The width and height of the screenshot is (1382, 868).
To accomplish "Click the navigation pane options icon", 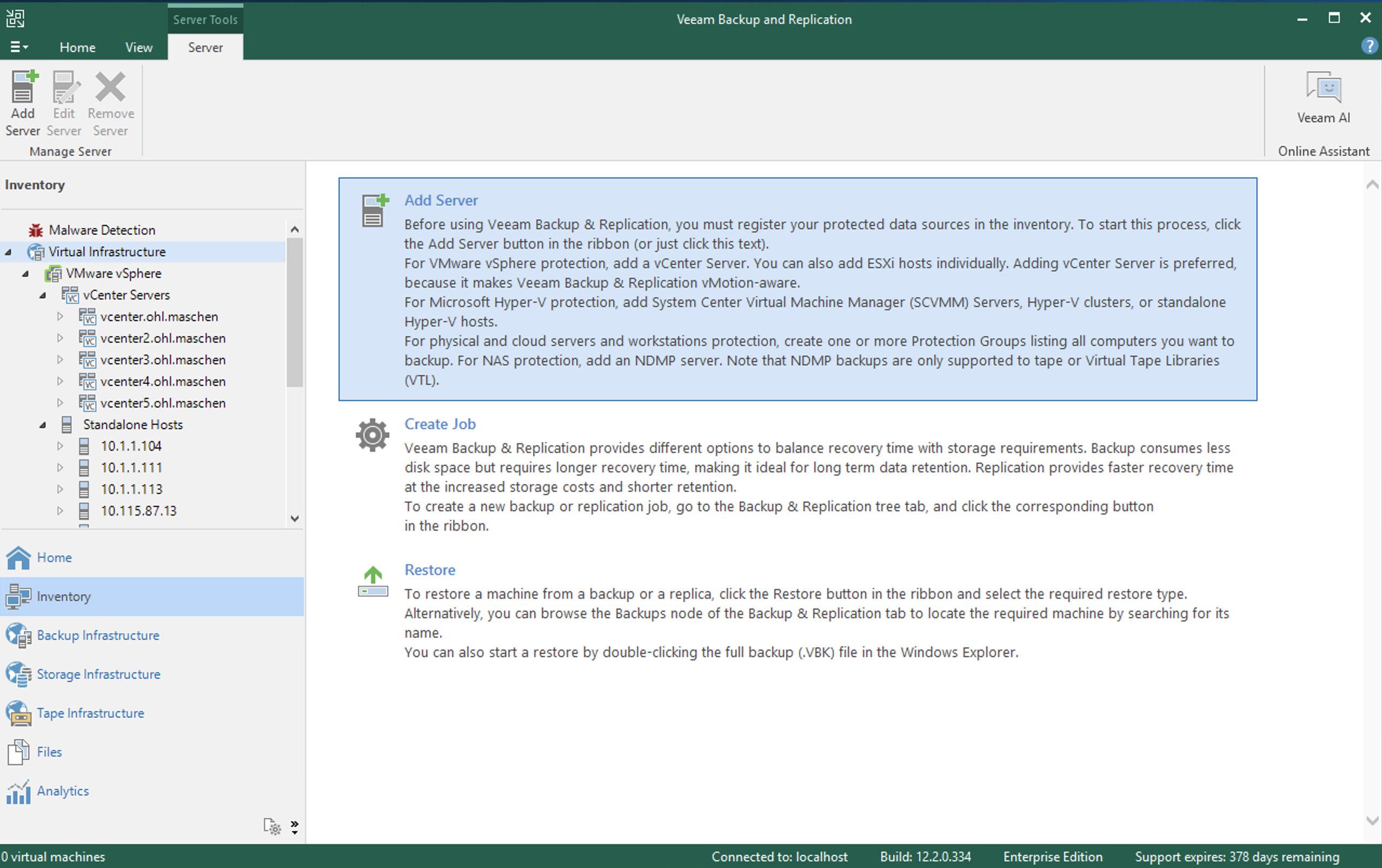I will 272,827.
